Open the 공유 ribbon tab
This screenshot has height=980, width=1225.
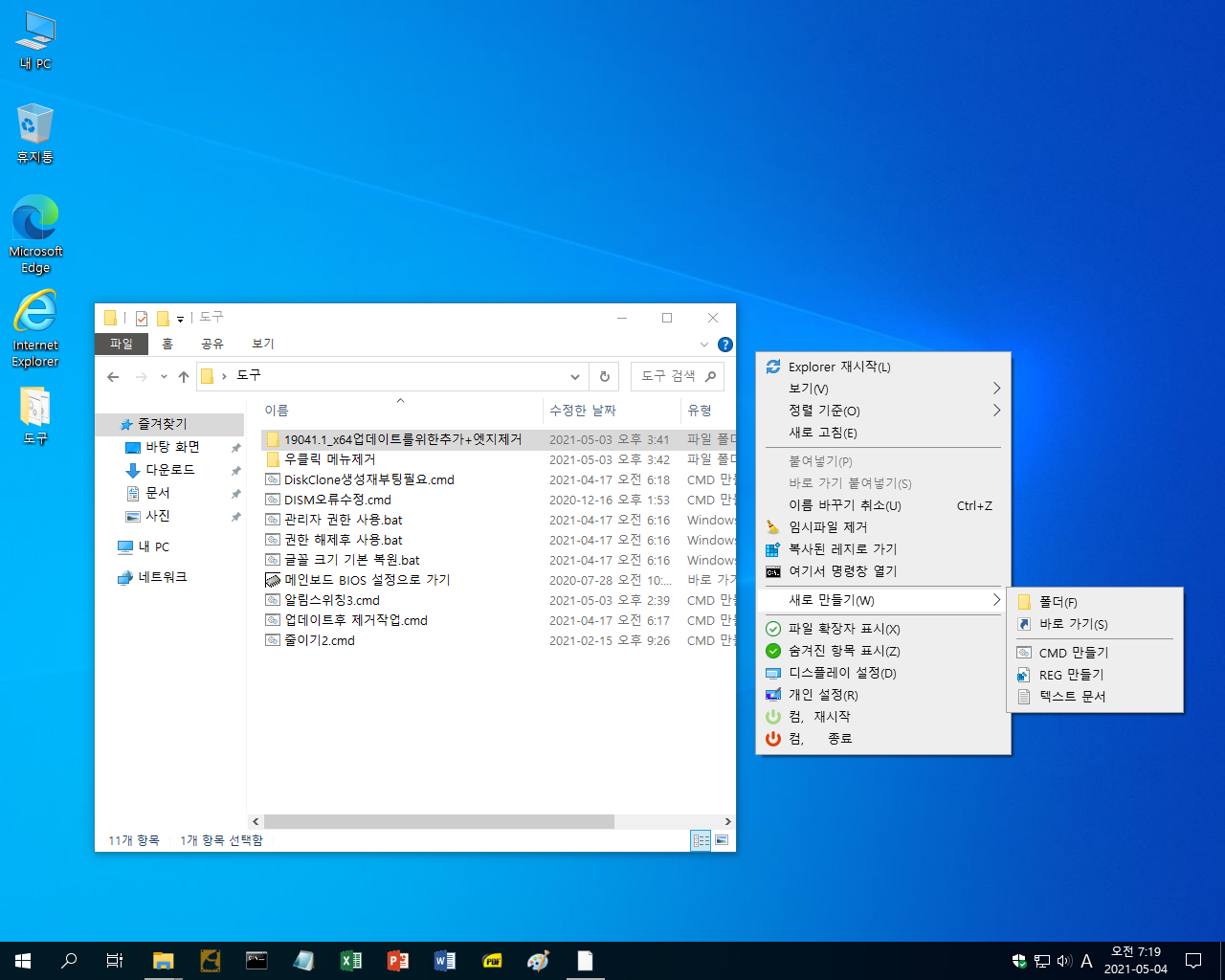(x=212, y=344)
